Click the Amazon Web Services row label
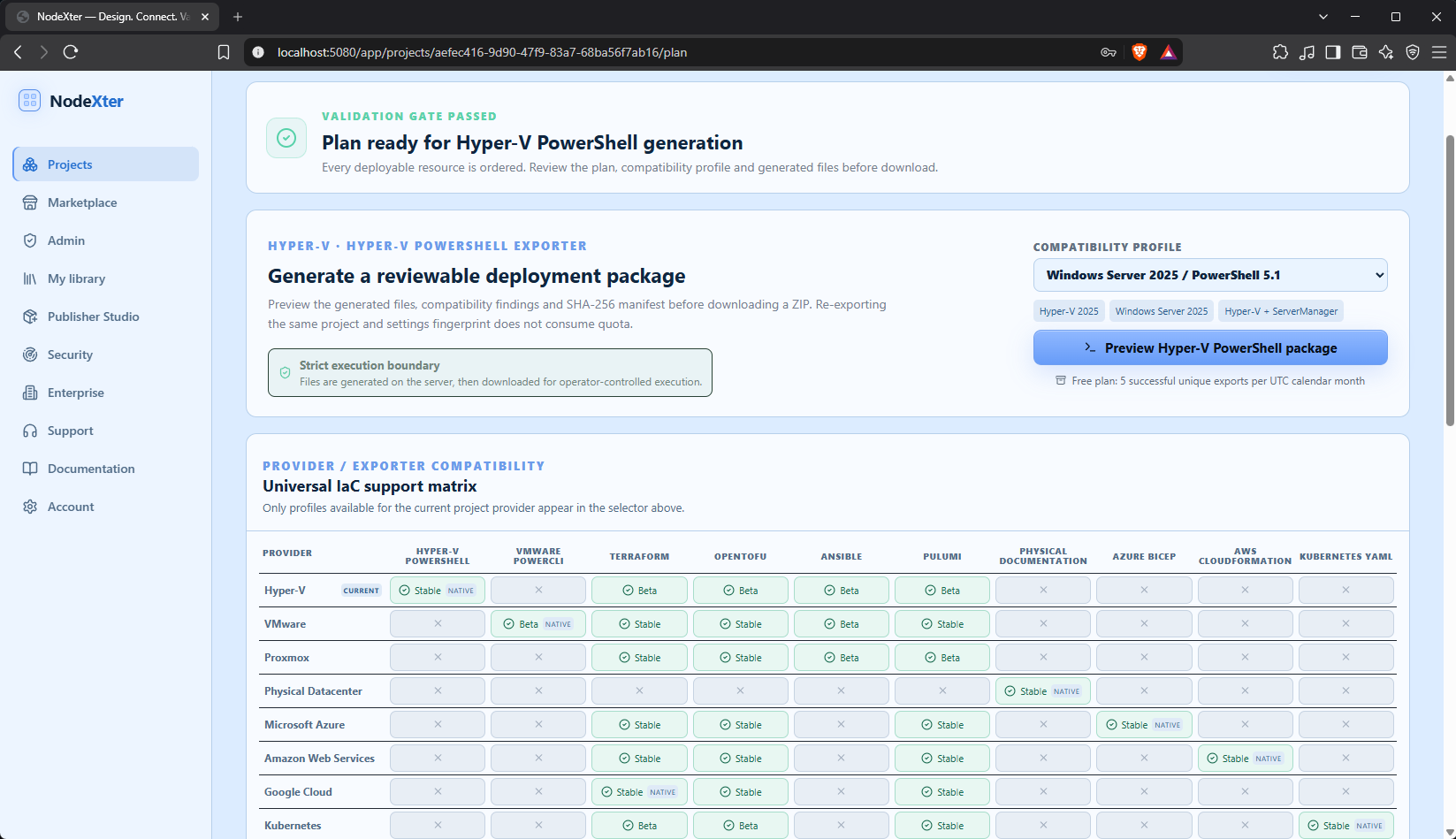 click(319, 759)
